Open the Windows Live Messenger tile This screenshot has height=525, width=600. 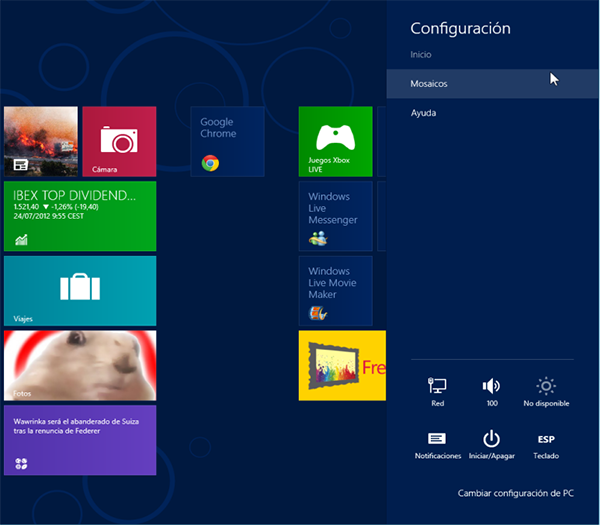tap(335, 216)
